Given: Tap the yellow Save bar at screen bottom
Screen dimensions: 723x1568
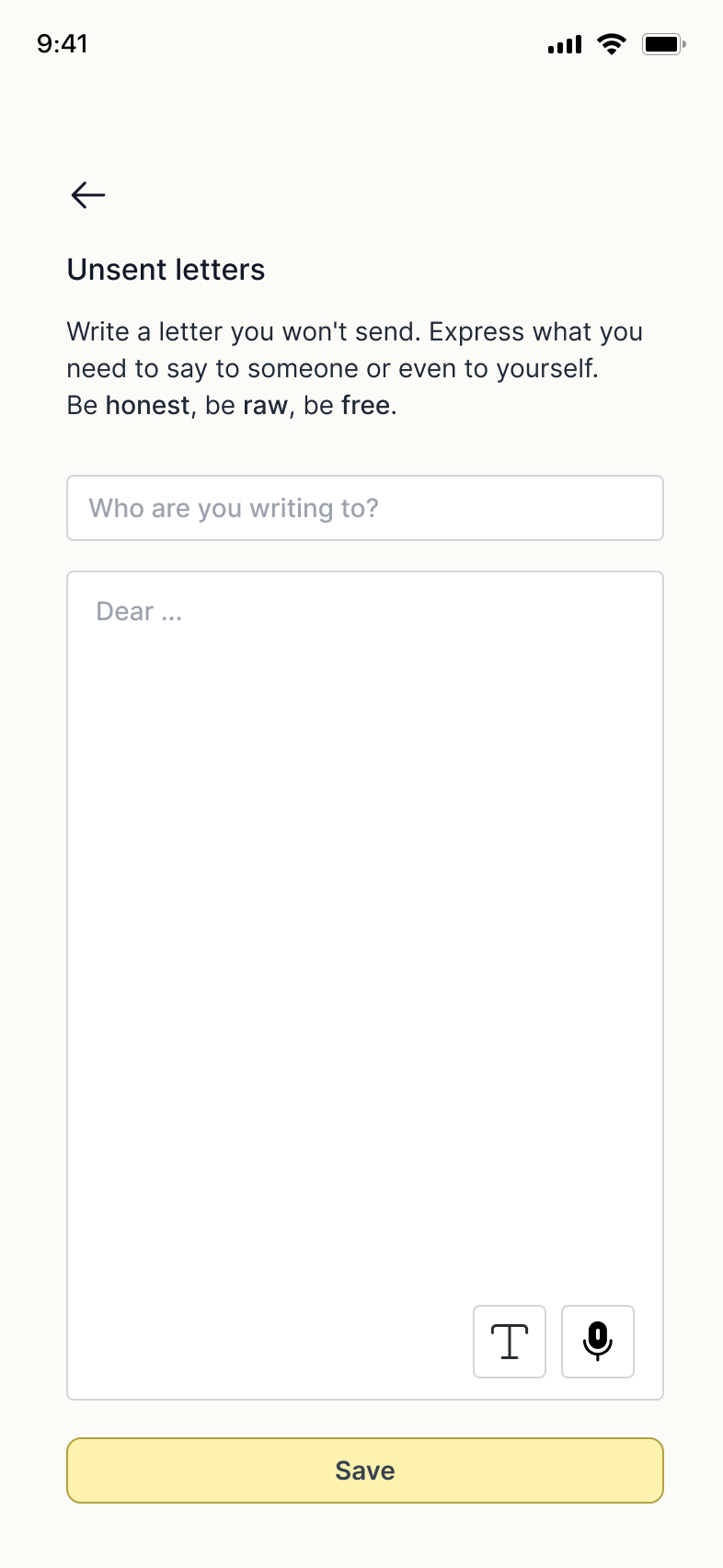Looking at the screenshot, I should pos(364,1470).
